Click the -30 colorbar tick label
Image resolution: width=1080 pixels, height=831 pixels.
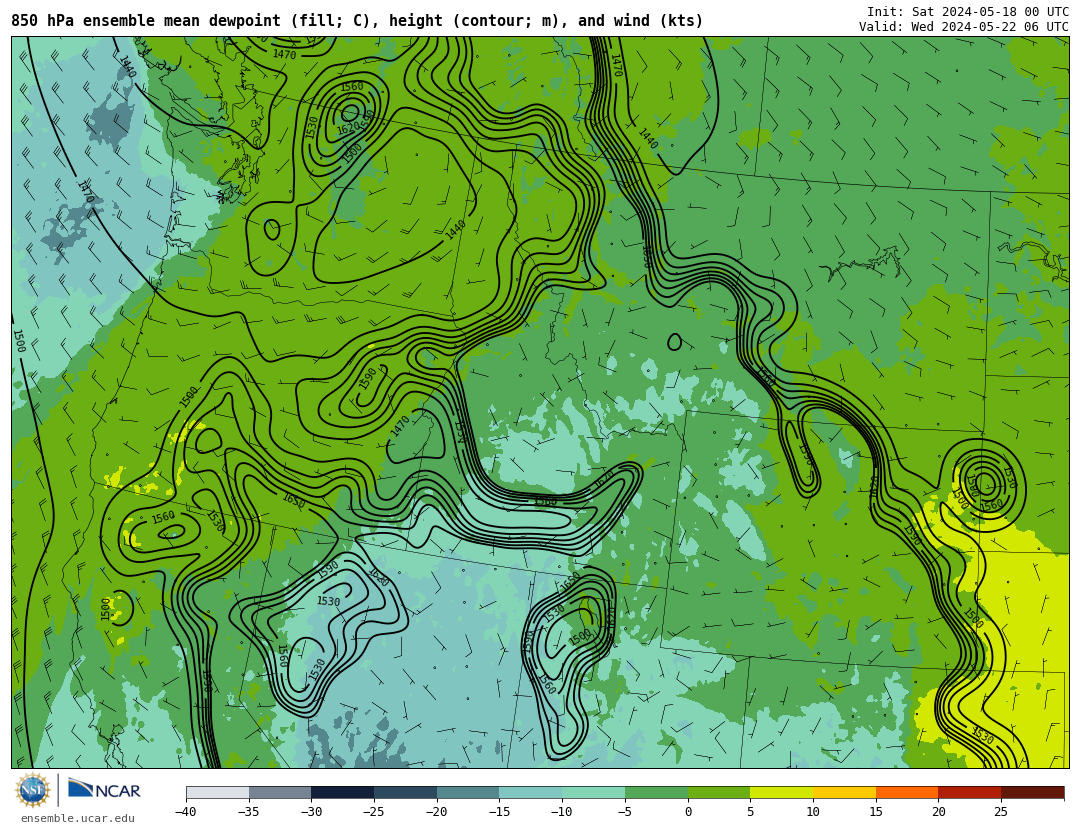[311, 812]
